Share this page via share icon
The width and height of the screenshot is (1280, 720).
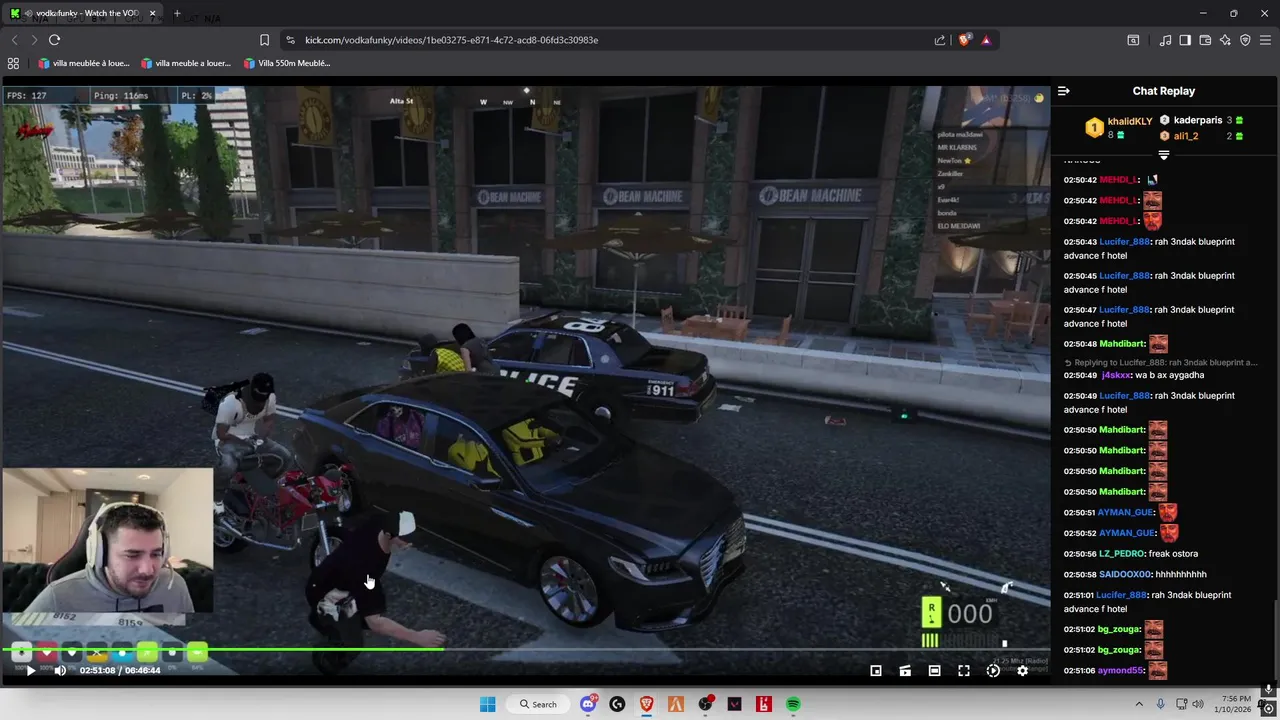tap(940, 40)
